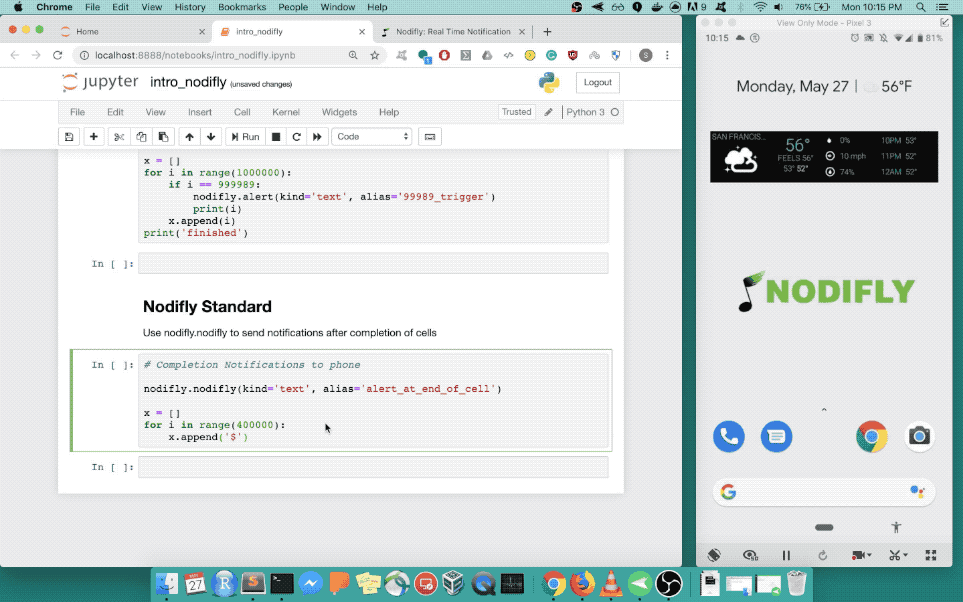Bookmark this page with star icon
963x602 pixels.
[375, 55]
